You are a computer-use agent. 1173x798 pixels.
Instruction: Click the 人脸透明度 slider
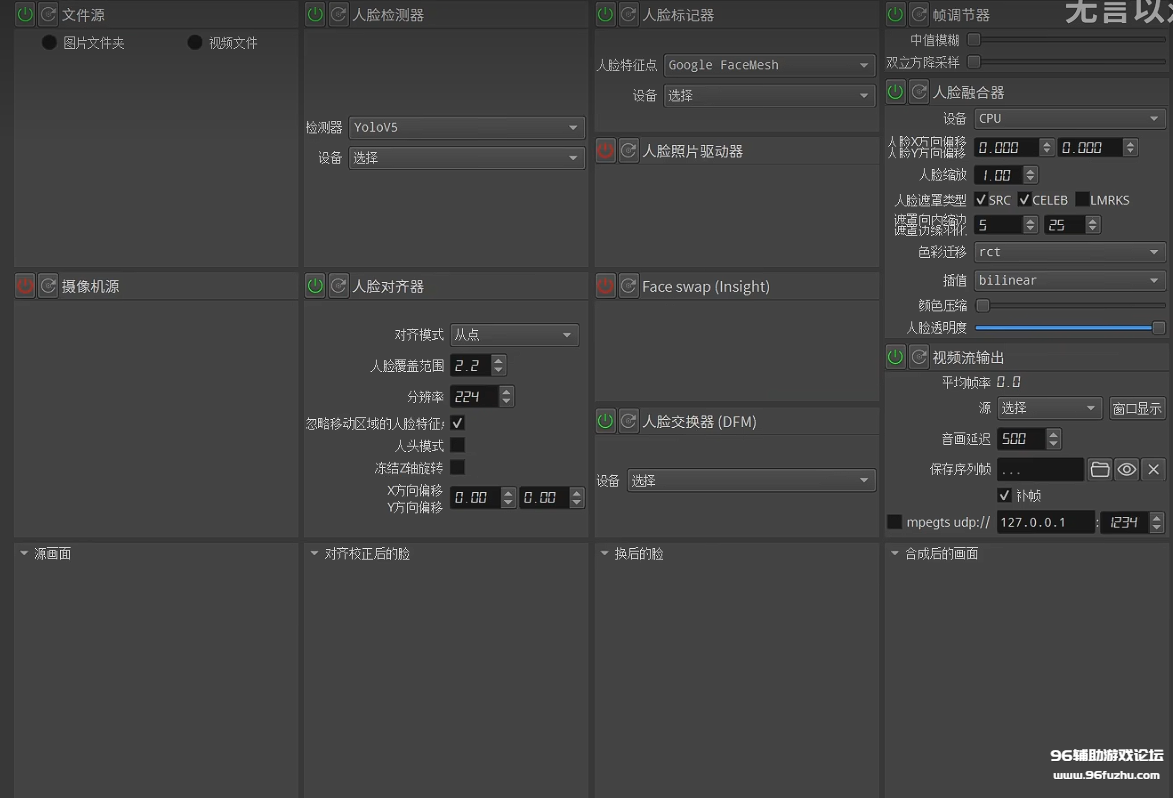1069,328
